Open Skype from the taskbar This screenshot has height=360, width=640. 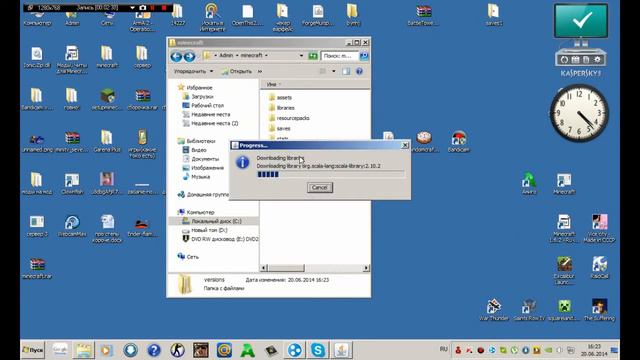318,350
